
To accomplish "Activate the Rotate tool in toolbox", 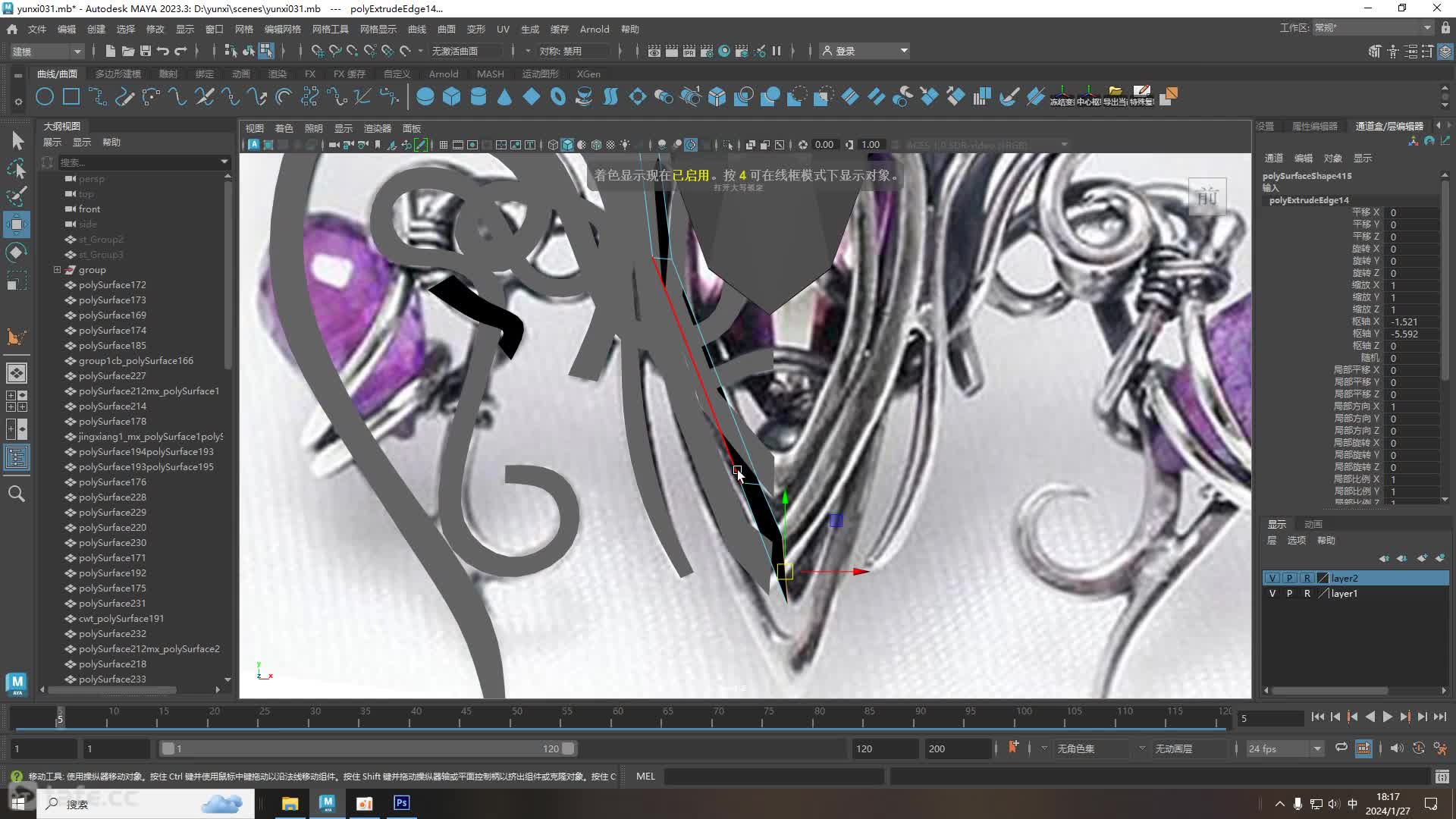I will point(17,253).
